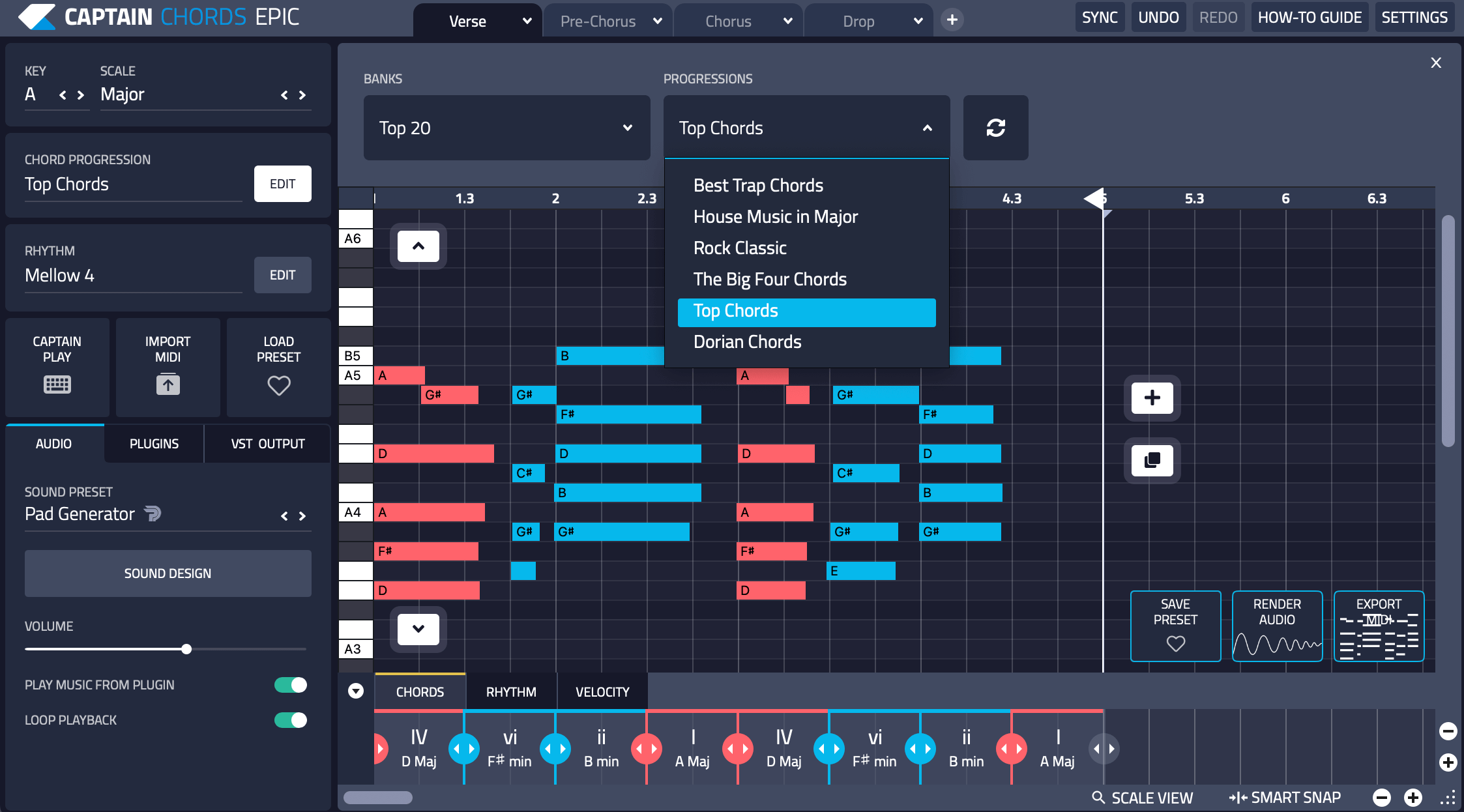
Task: Switch to the Plugins tab
Action: [154, 444]
